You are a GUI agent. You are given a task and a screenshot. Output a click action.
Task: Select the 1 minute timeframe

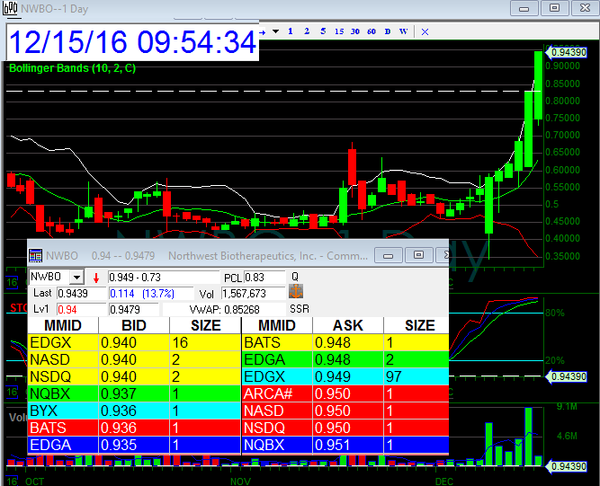(290, 31)
